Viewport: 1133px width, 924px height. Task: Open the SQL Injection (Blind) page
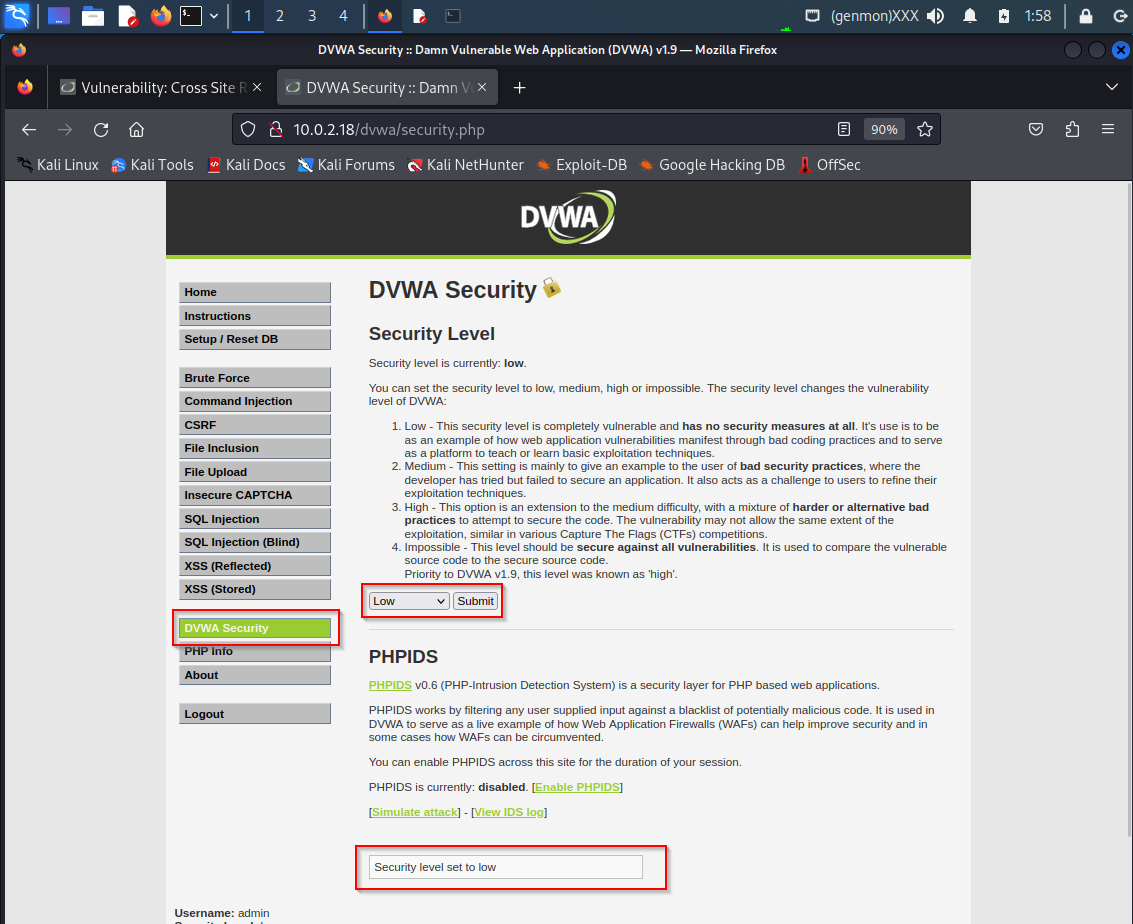click(x=254, y=542)
